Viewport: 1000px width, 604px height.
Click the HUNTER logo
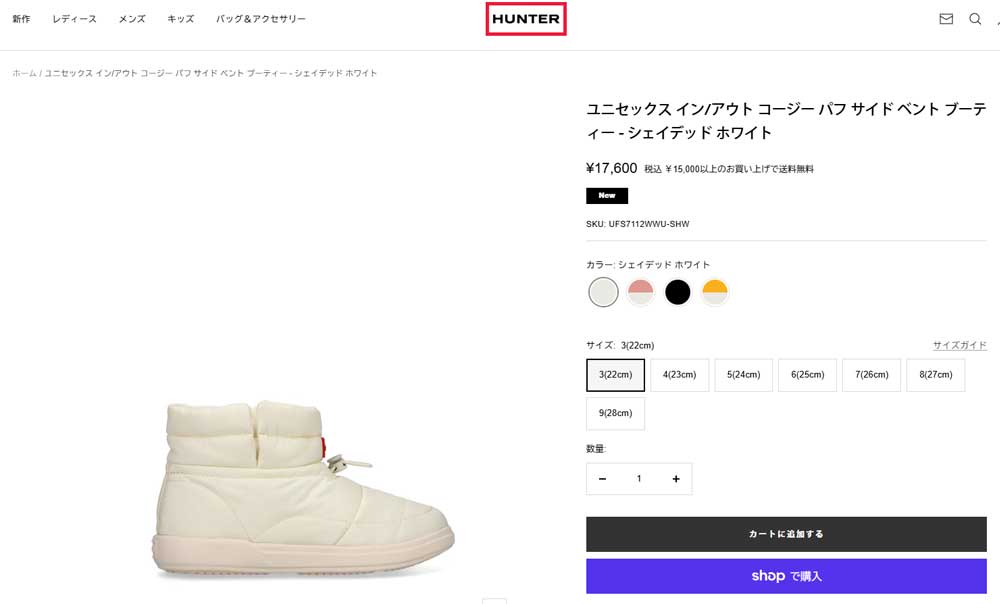[526, 19]
